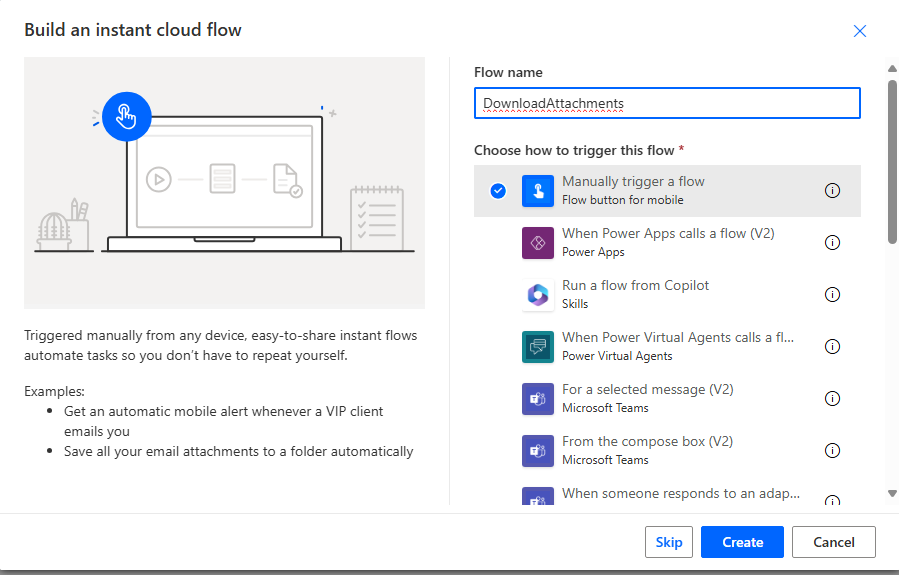Screen dimensions: 899x575
Task: Uncheck the Manually trigger a flow checkmark
Action: pos(498,191)
